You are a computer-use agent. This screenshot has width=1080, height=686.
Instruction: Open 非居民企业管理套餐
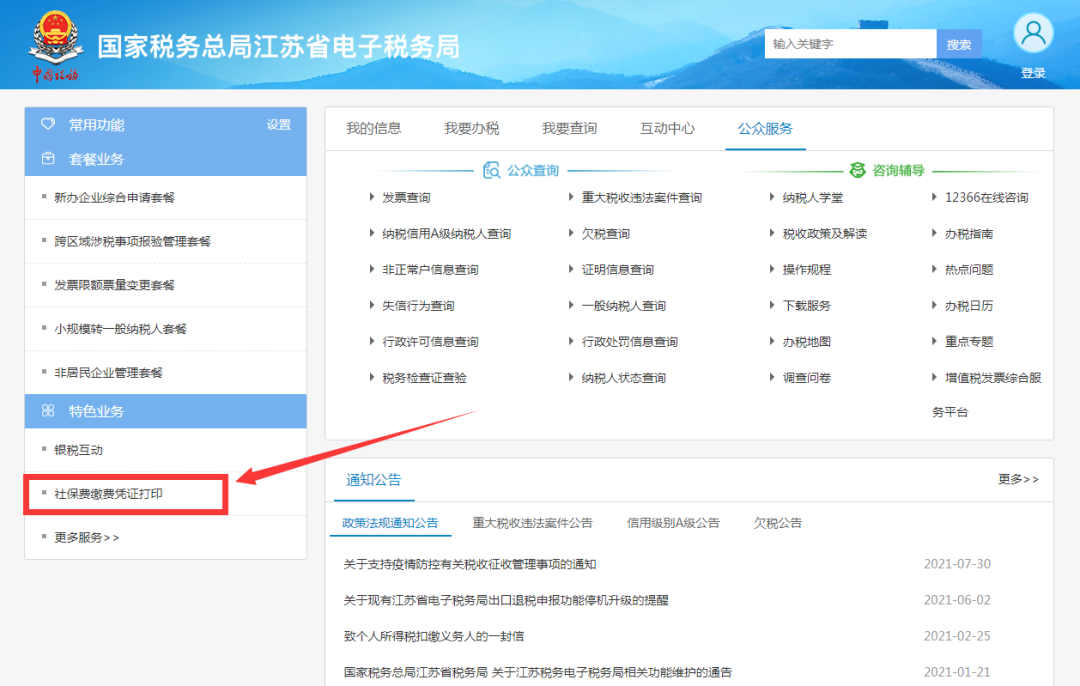[108, 373]
